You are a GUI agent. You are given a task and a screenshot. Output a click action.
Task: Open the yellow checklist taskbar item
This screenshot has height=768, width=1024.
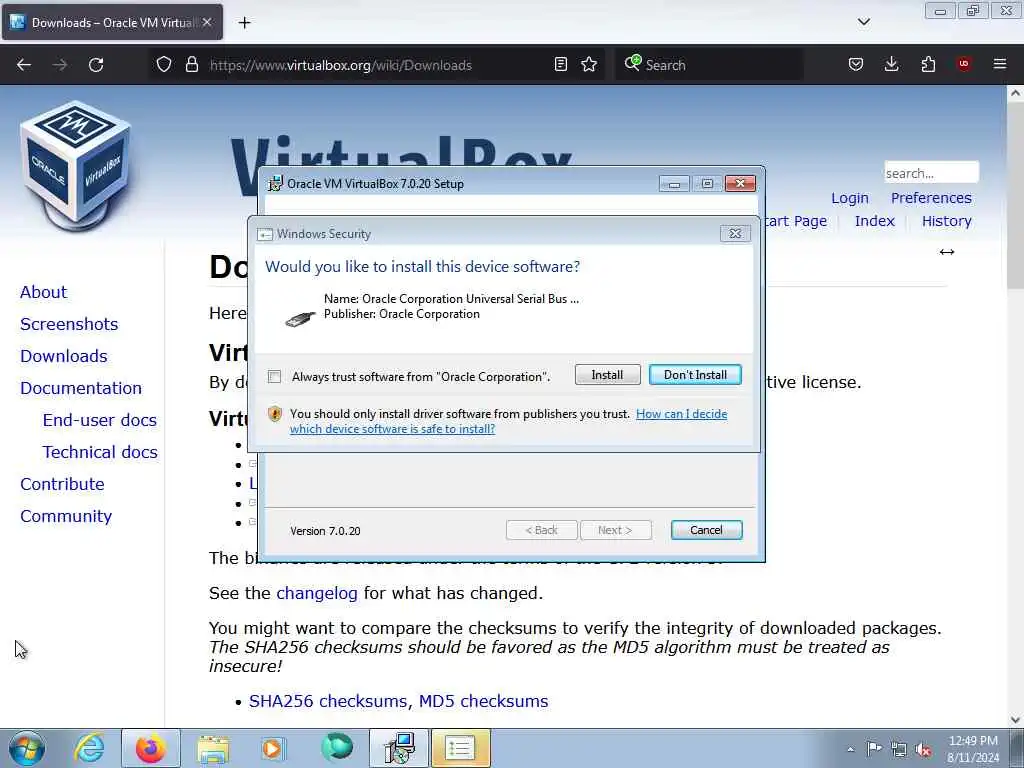coord(460,748)
